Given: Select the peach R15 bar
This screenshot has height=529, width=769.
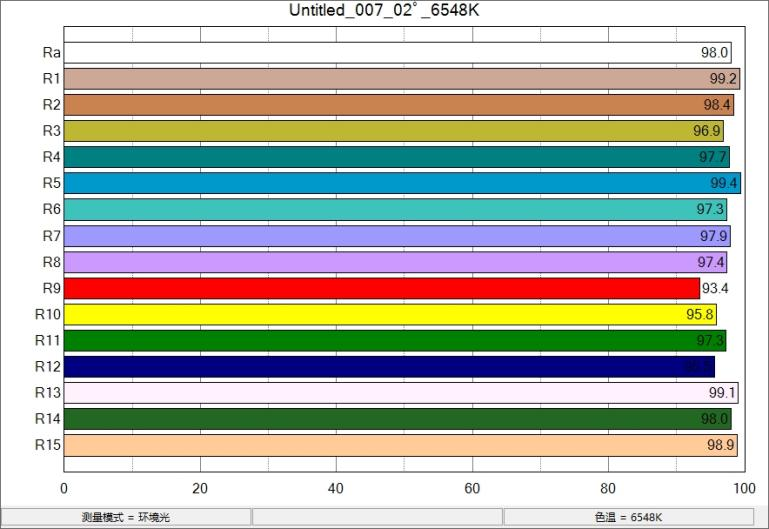Looking at the screenshot, I should coord(400,445).
